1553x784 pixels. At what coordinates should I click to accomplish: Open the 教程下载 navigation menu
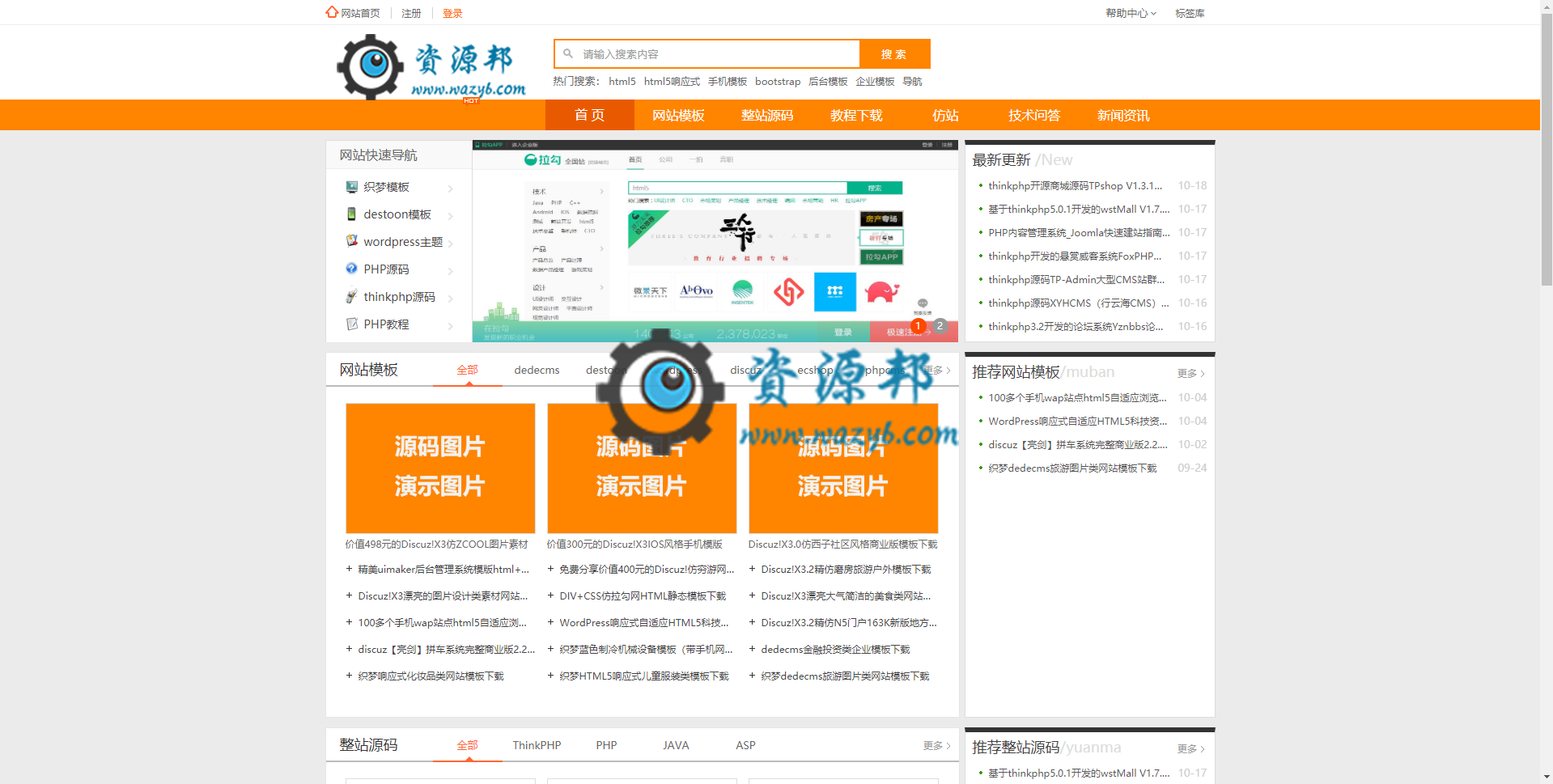tap(856, 115)
